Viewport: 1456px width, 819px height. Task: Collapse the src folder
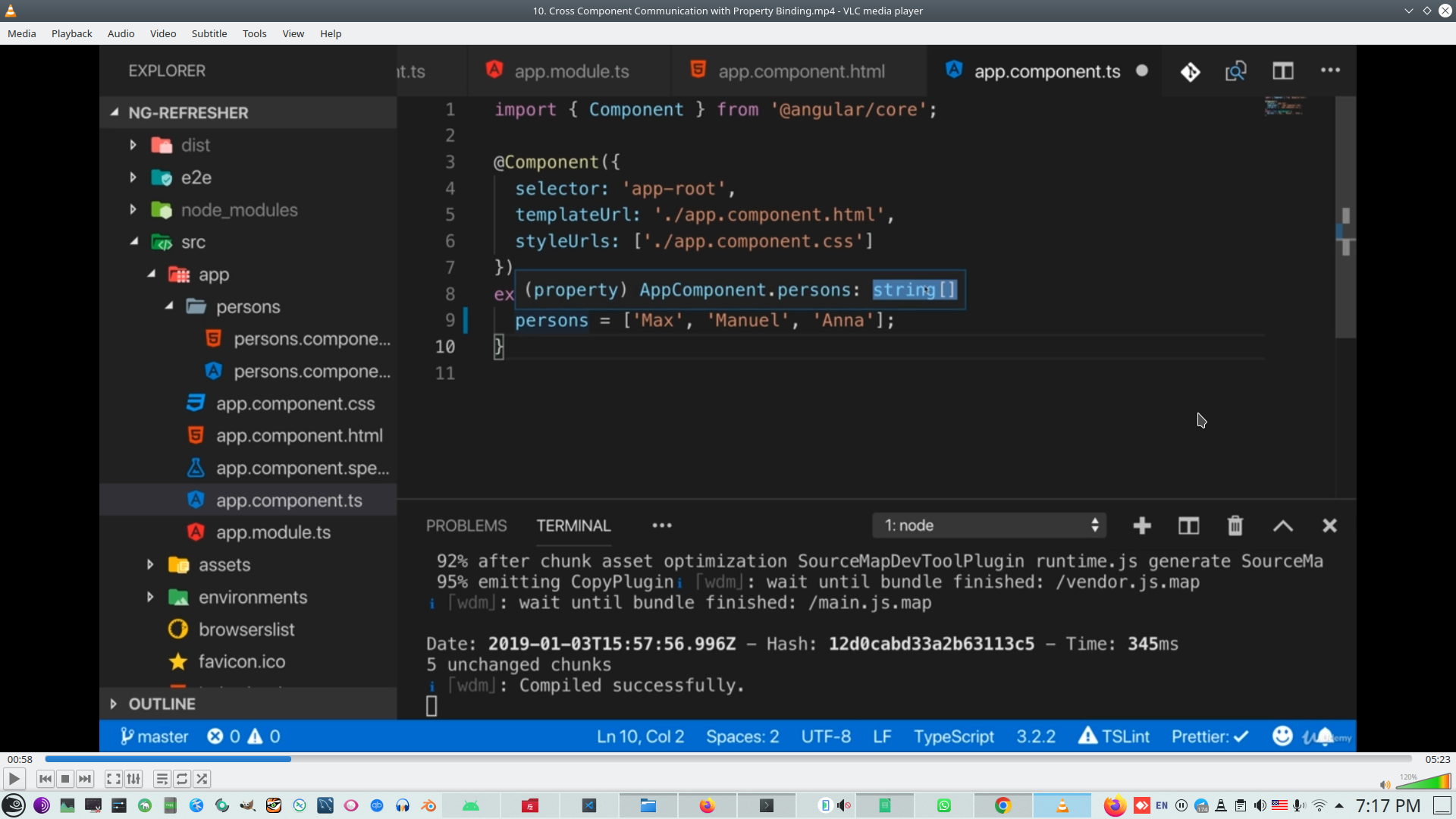(134, 242)
